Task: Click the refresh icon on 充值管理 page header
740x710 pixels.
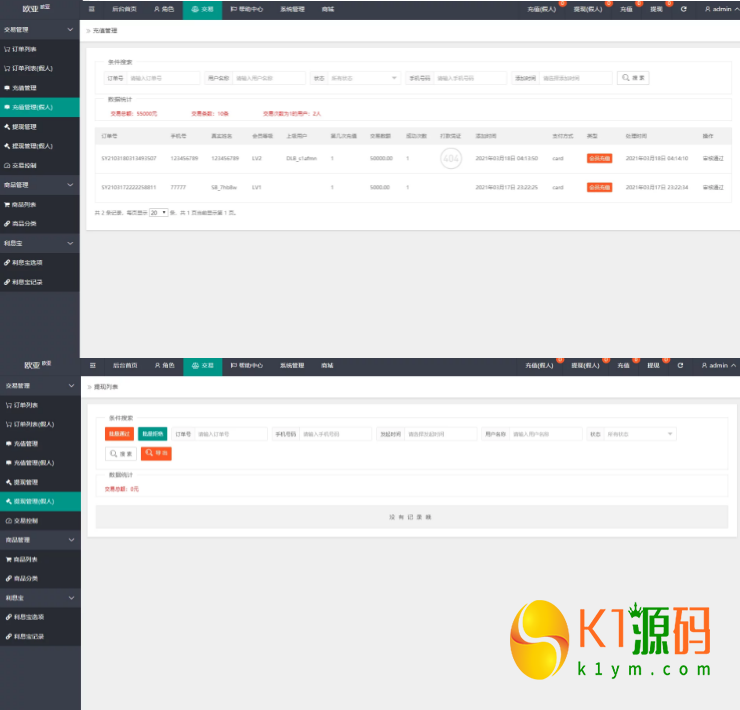Action: pos(683,9)
